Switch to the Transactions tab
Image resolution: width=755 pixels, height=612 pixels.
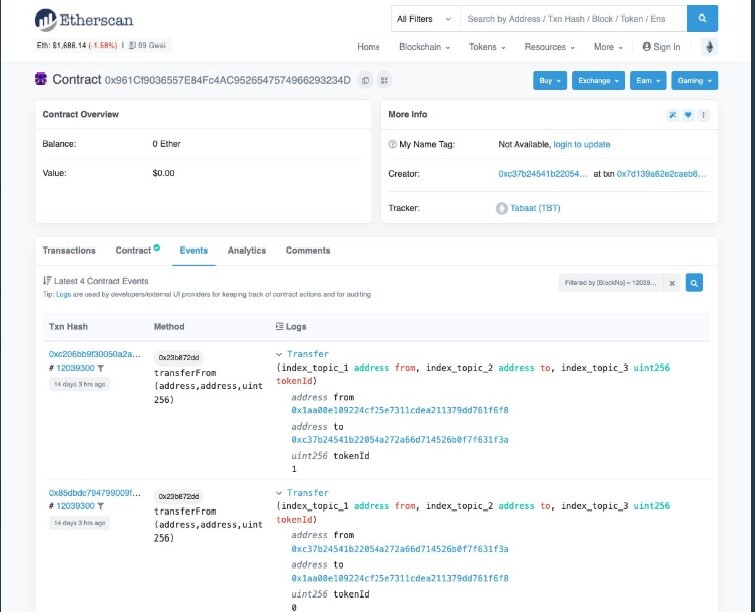[69, 250]
